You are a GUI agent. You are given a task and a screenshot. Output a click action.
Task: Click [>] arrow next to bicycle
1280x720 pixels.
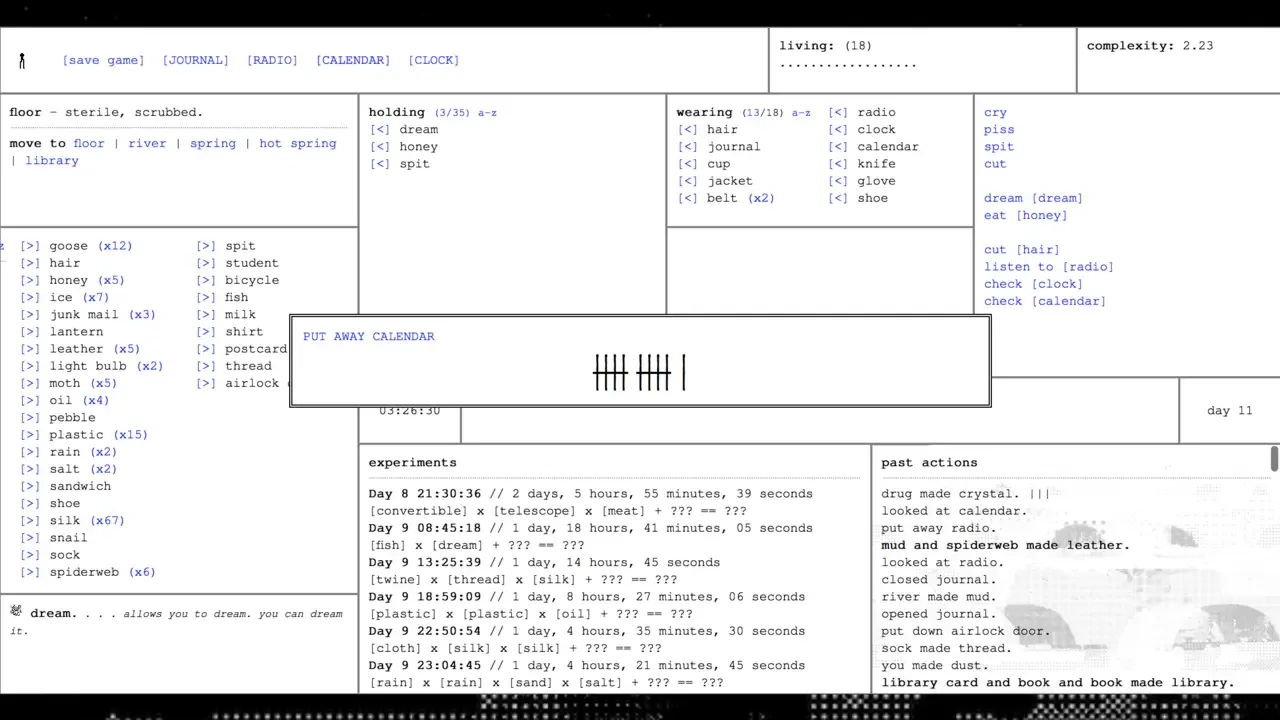206,280
